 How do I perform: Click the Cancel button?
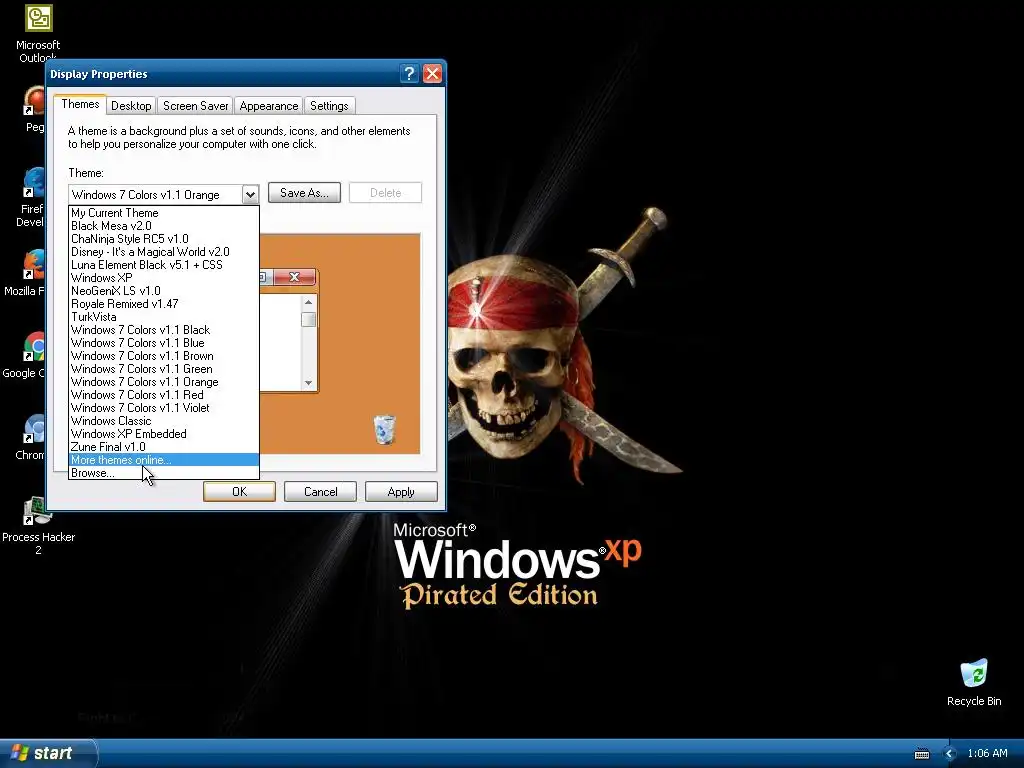pos(321,492)
